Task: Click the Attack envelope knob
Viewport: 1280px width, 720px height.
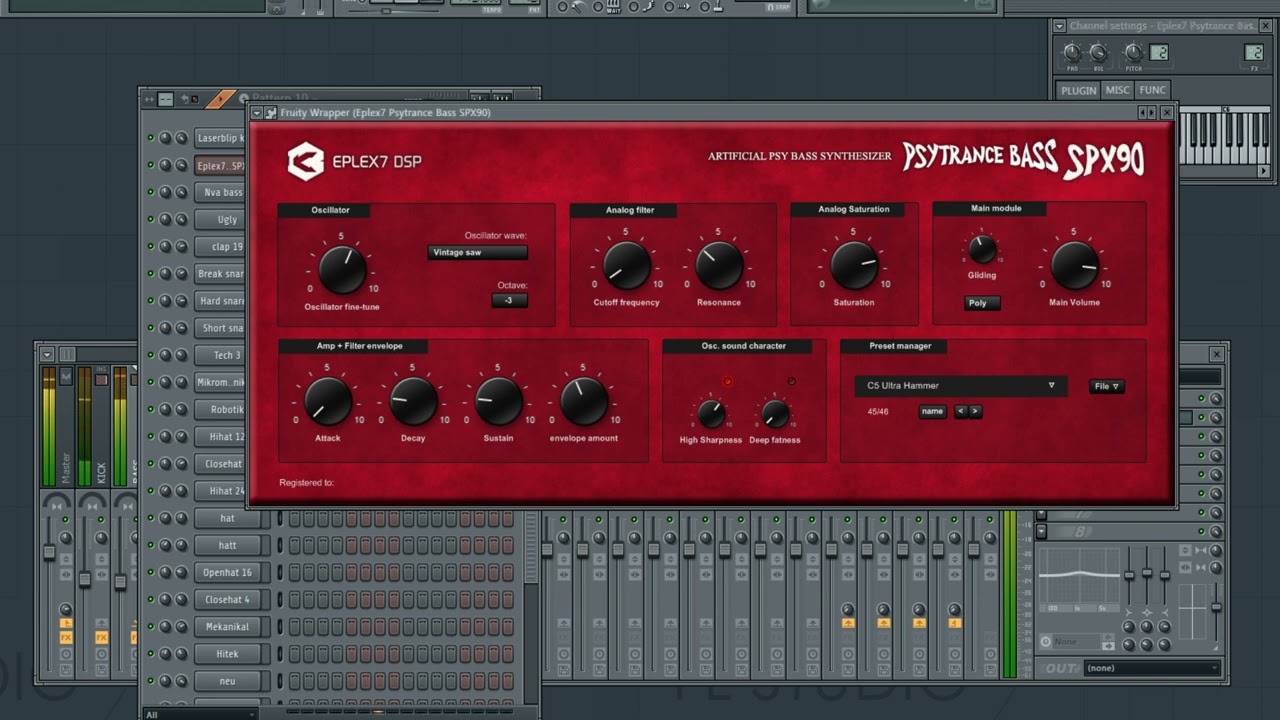Action: click(x=327, y=402)
